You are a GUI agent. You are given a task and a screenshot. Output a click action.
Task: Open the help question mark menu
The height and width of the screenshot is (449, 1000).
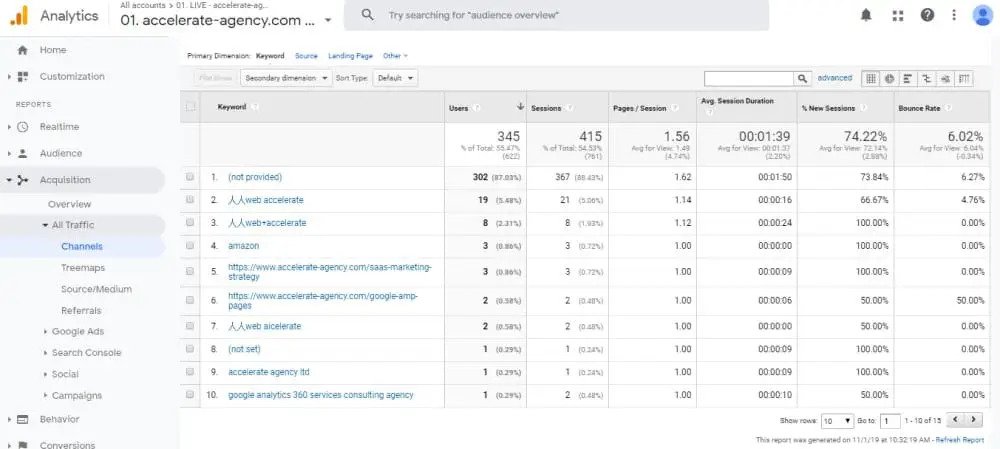(x=927, y=15)
